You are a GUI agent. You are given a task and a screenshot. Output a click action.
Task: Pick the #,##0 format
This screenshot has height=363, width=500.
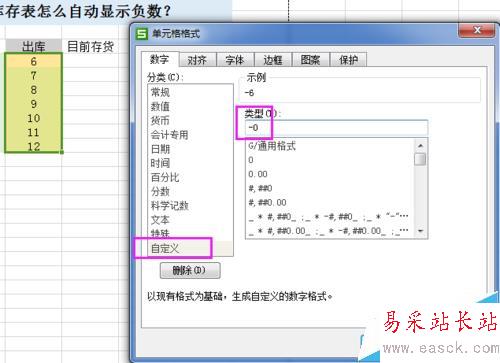point(330,188)
